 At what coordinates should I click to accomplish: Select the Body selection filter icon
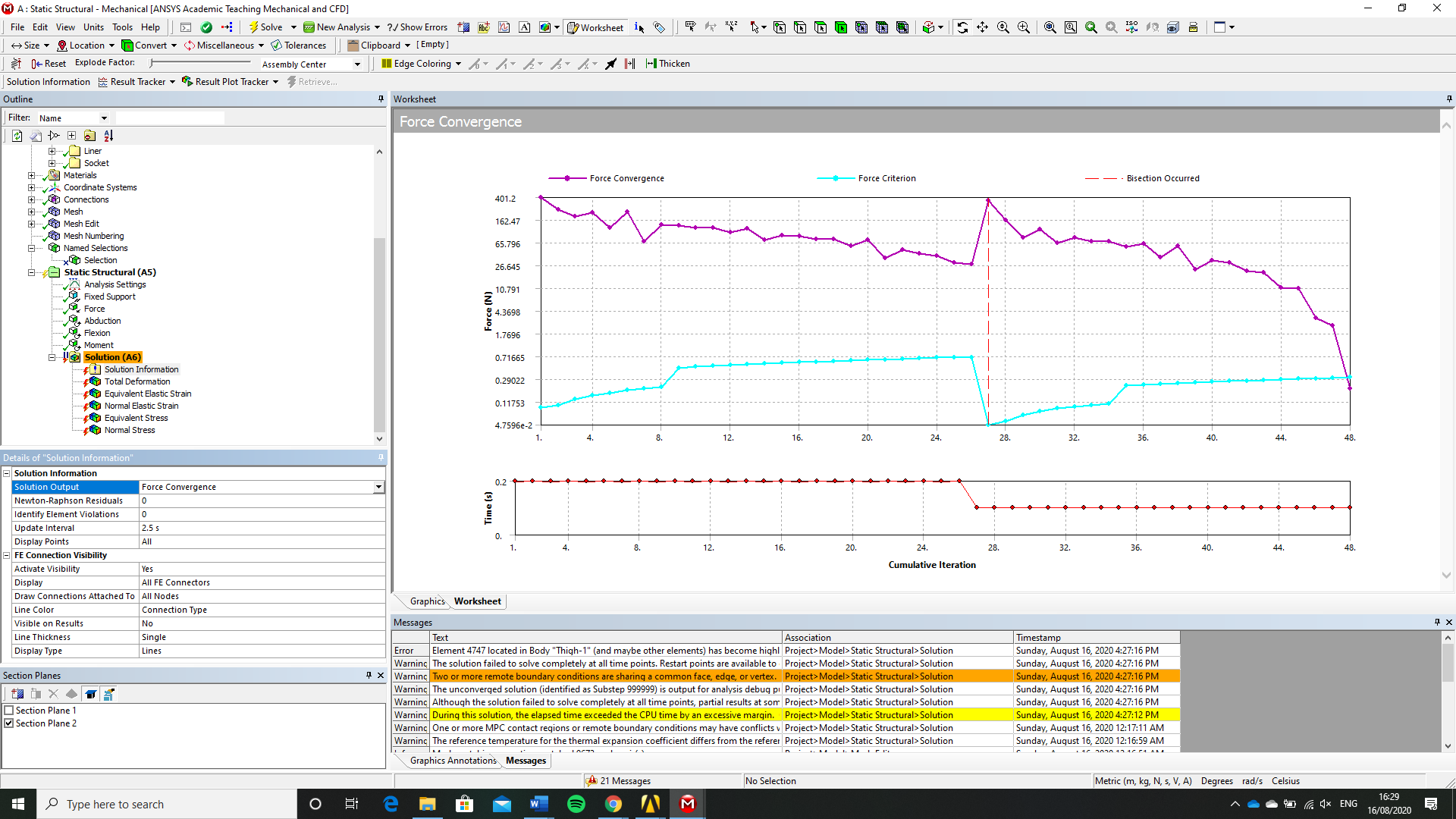(x=841, y=27)
